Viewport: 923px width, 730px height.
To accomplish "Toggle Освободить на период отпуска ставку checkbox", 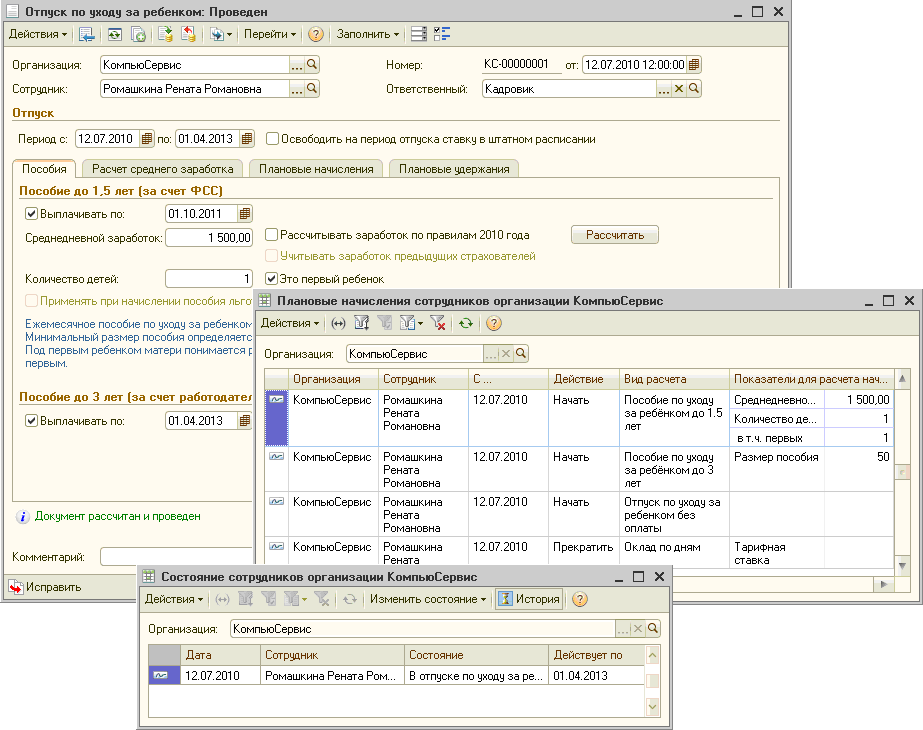I will click(x=272, y=139).
